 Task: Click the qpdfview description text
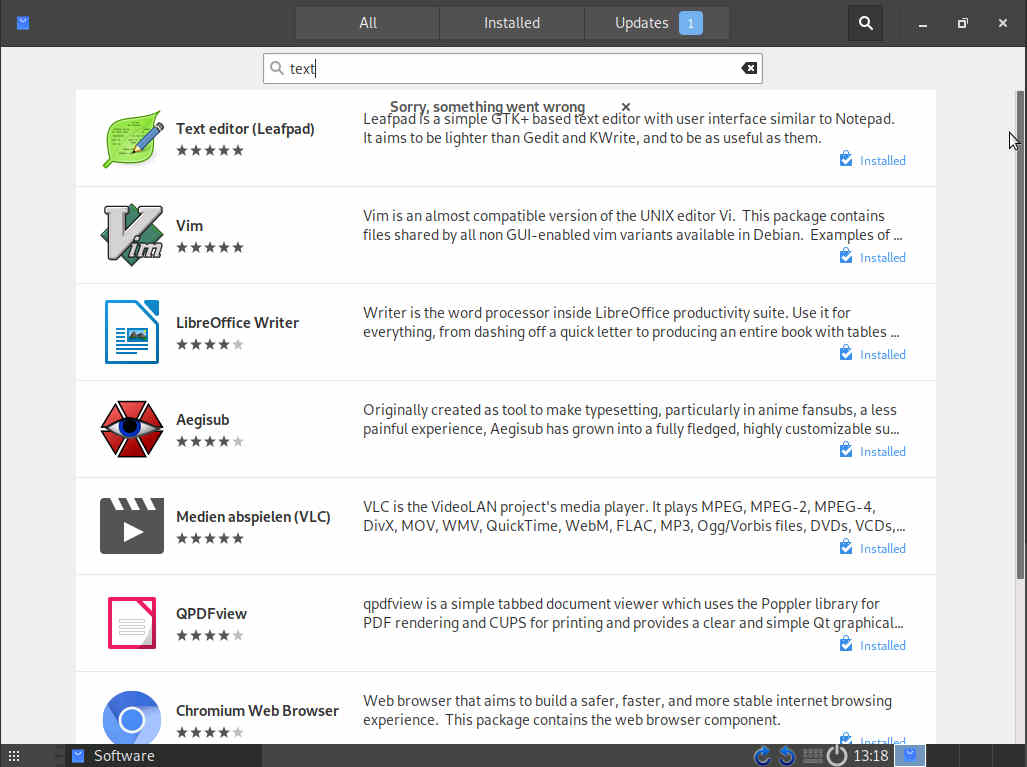pyautogui.click(x=633, y=613)
